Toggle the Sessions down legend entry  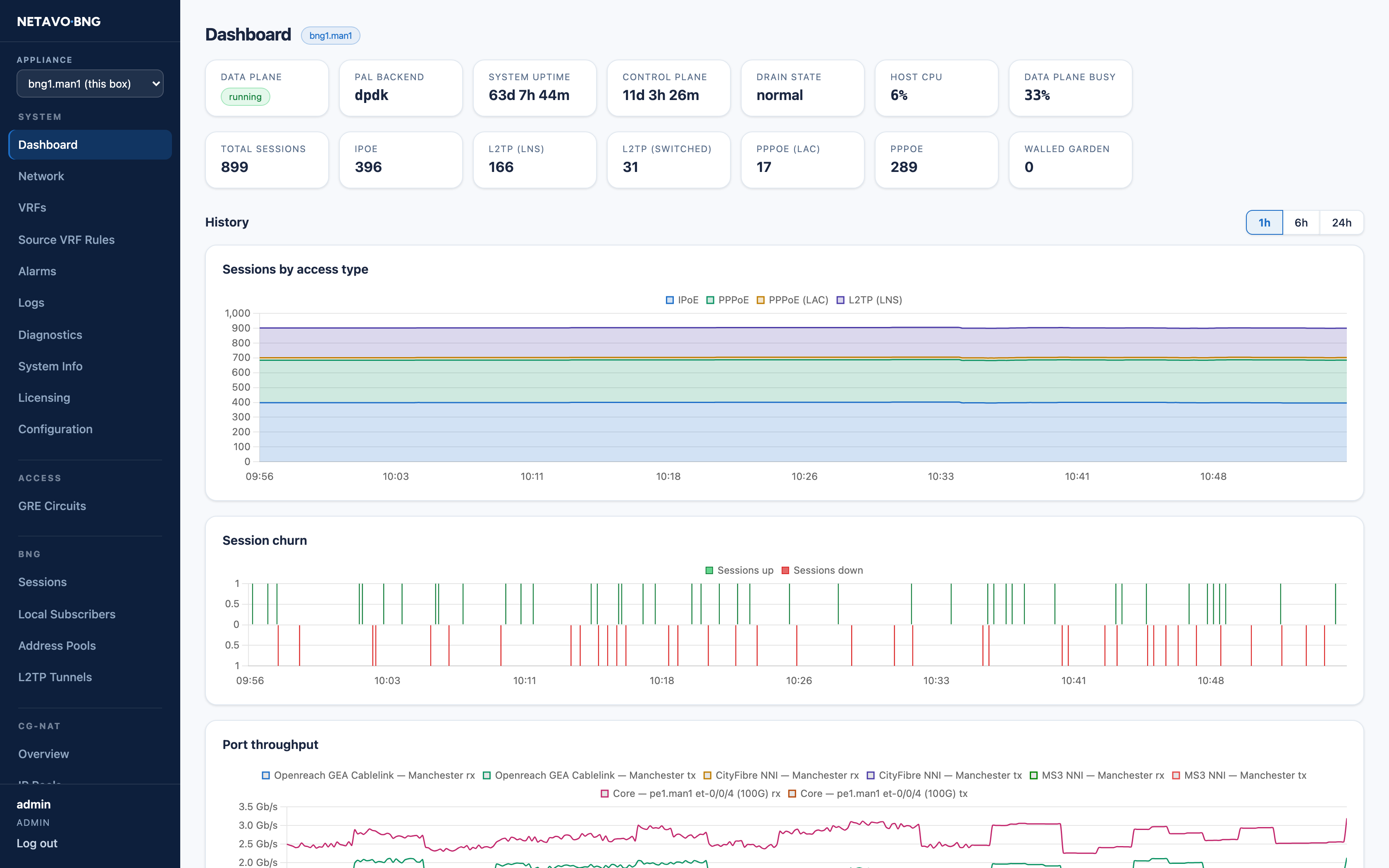(x=822, y=571)
